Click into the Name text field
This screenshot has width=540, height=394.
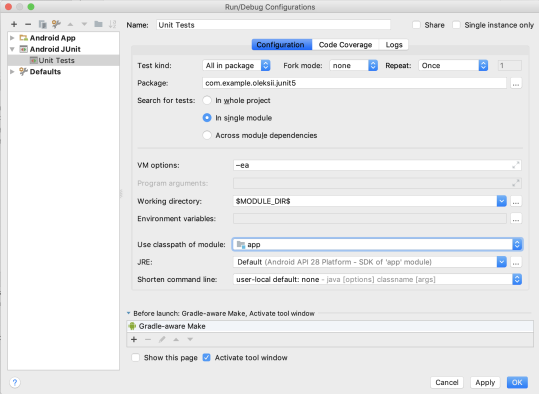273,25
